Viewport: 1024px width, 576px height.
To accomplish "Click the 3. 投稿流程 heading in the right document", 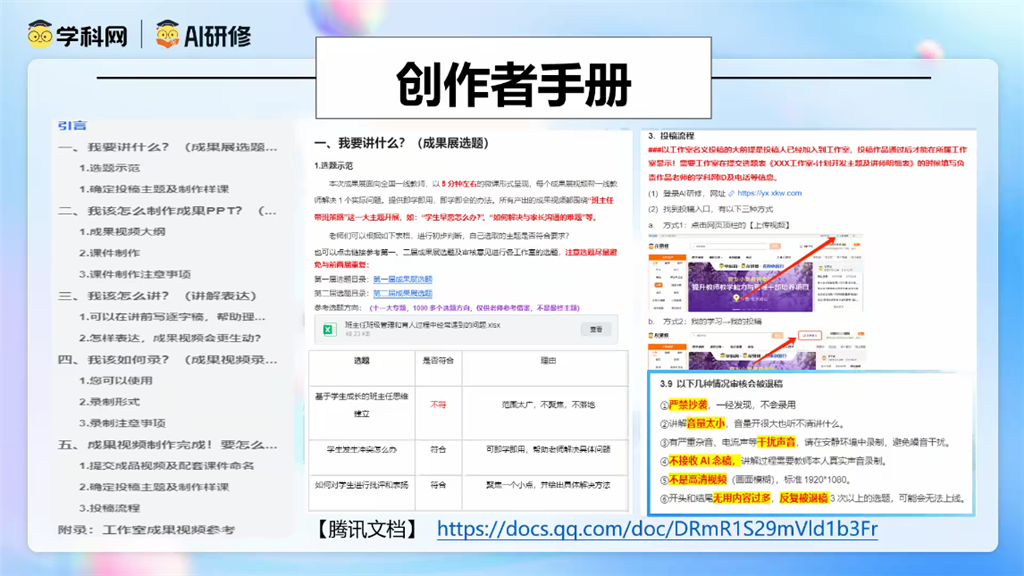I will click(671, 136).
